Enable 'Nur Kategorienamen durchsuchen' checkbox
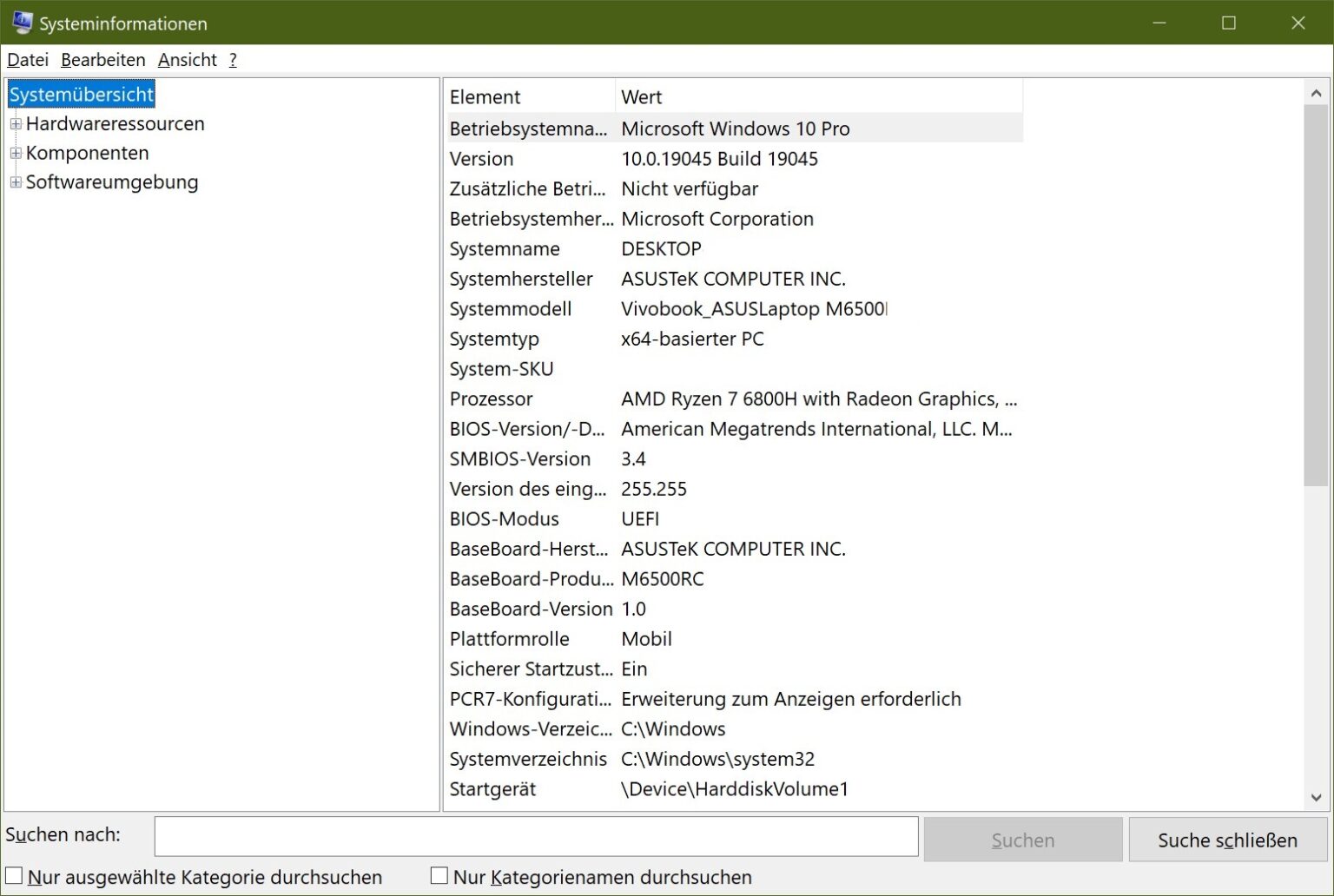The width and height of the screenshot is (1334, 896). coord(440,877)
